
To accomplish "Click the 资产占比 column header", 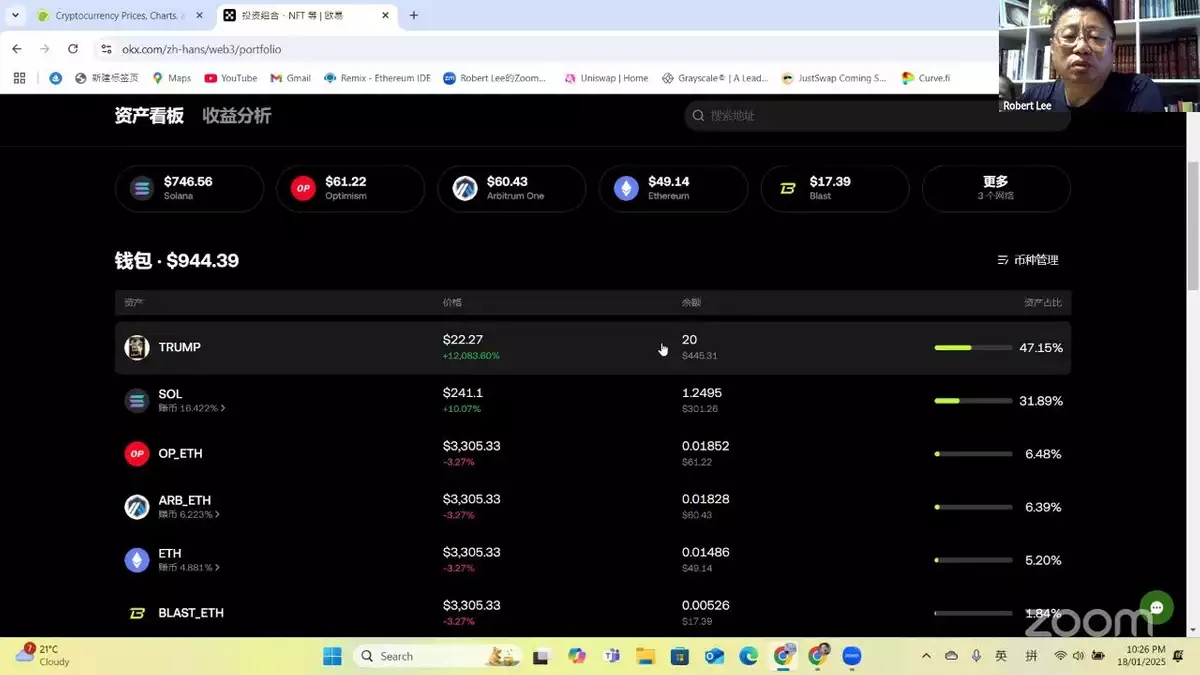I will coord(1043,302).
